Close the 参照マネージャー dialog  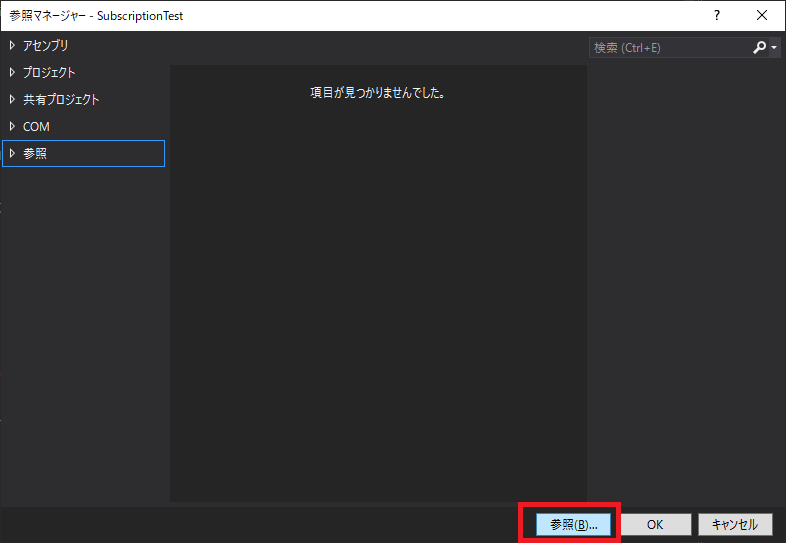coord(762,16)
